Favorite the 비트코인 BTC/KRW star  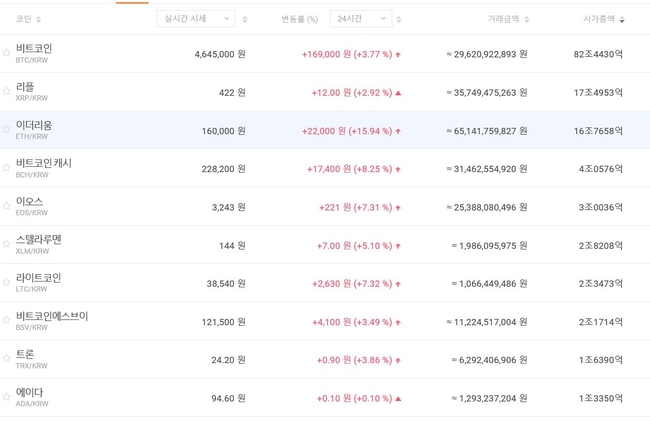click(x=6, y=53)
